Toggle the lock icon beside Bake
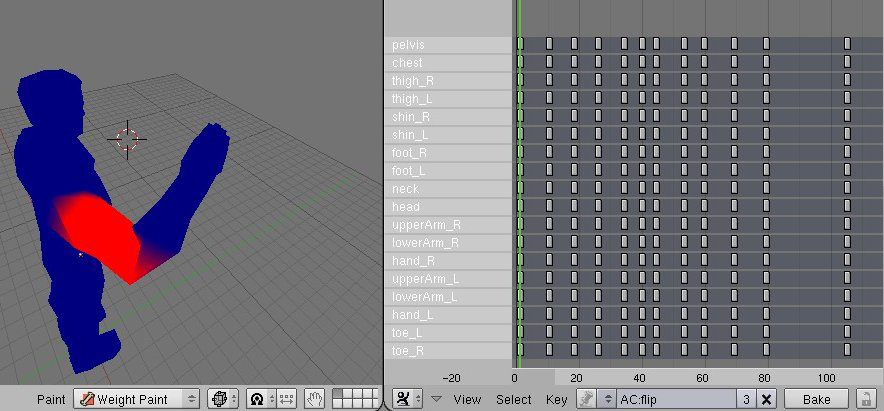This screenshot has width=884, height=411. (865, 399)
